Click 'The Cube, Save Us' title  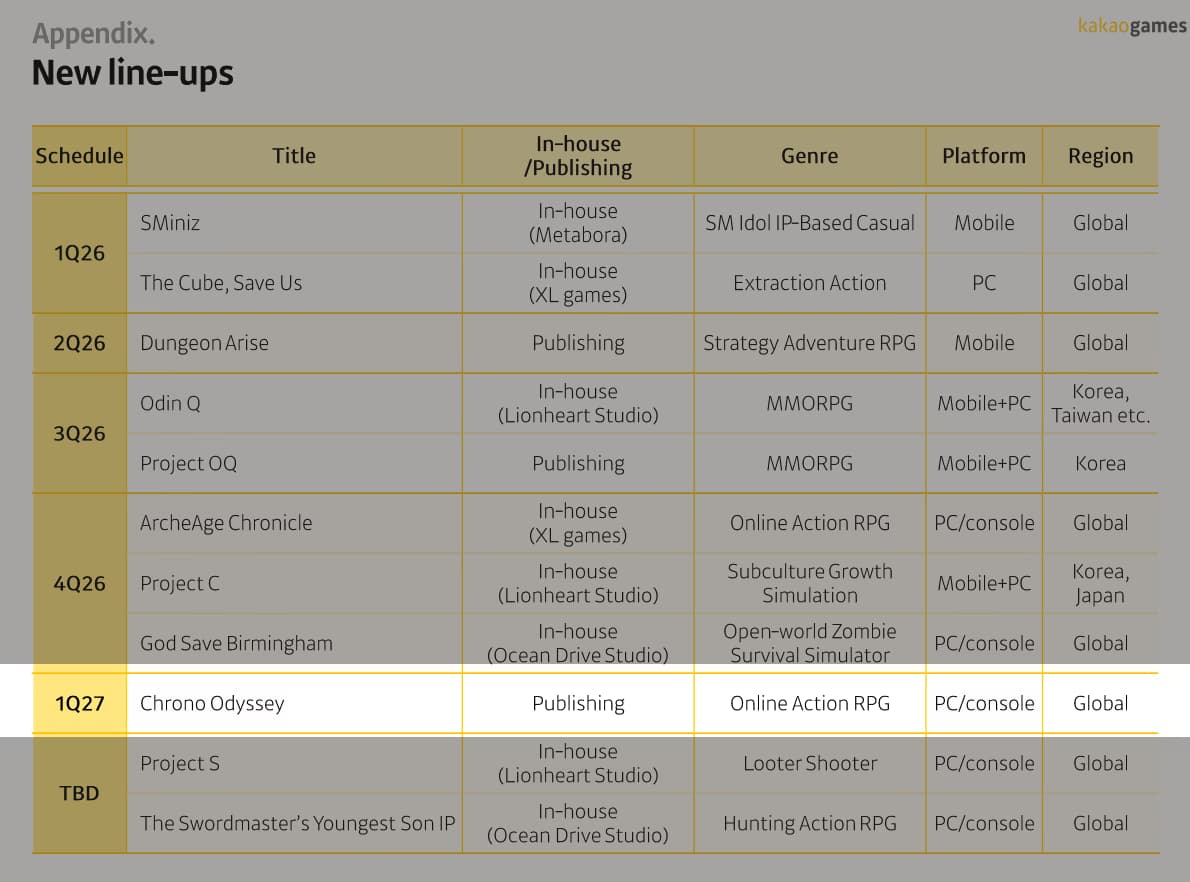click(x=221, y=283)
